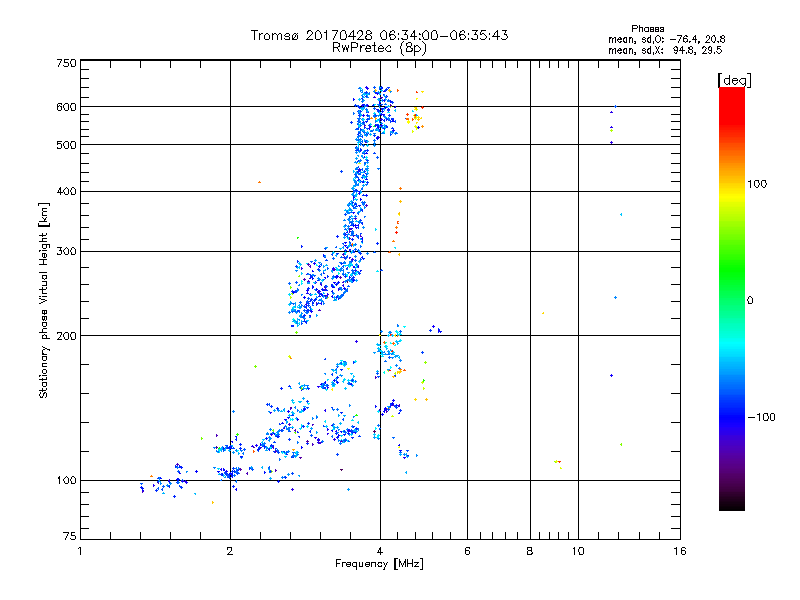Click the '16' frequency axis label
Viewport: 800px width, 600px height.
(x=680, y=551)
